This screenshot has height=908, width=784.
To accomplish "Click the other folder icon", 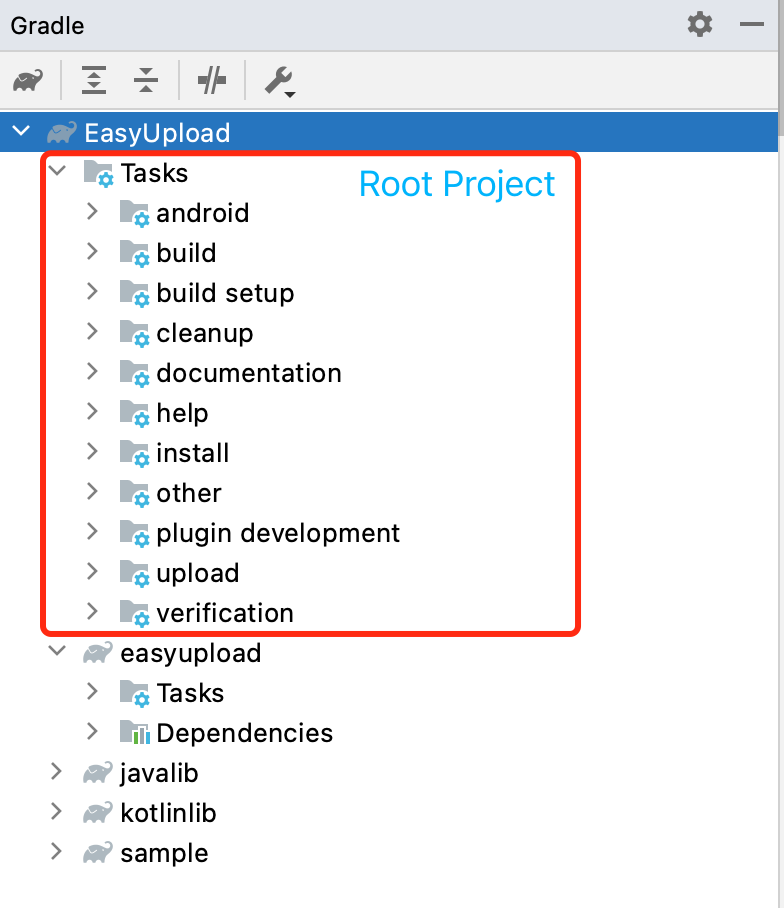I will pos(134,493).
